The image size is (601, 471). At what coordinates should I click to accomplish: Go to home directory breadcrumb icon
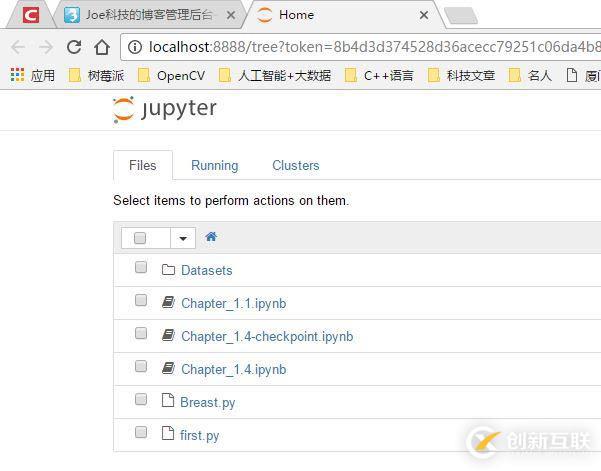tap(211, 237)
